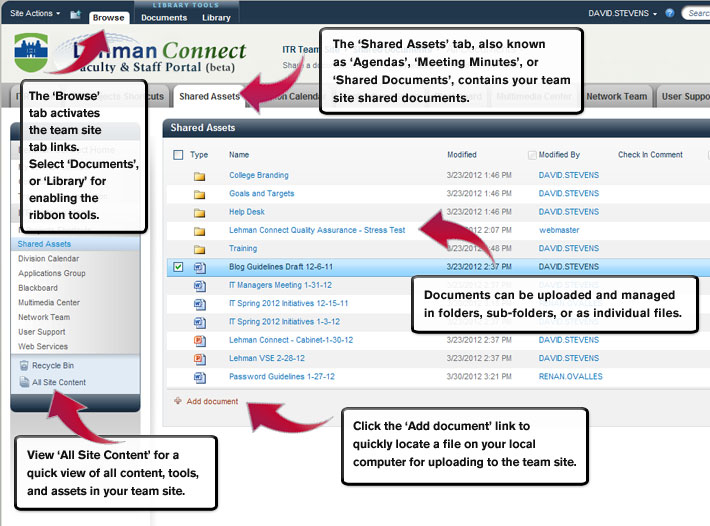Click the Search input field
Screen dimensions: 710x526
click(x=696, y=13)
